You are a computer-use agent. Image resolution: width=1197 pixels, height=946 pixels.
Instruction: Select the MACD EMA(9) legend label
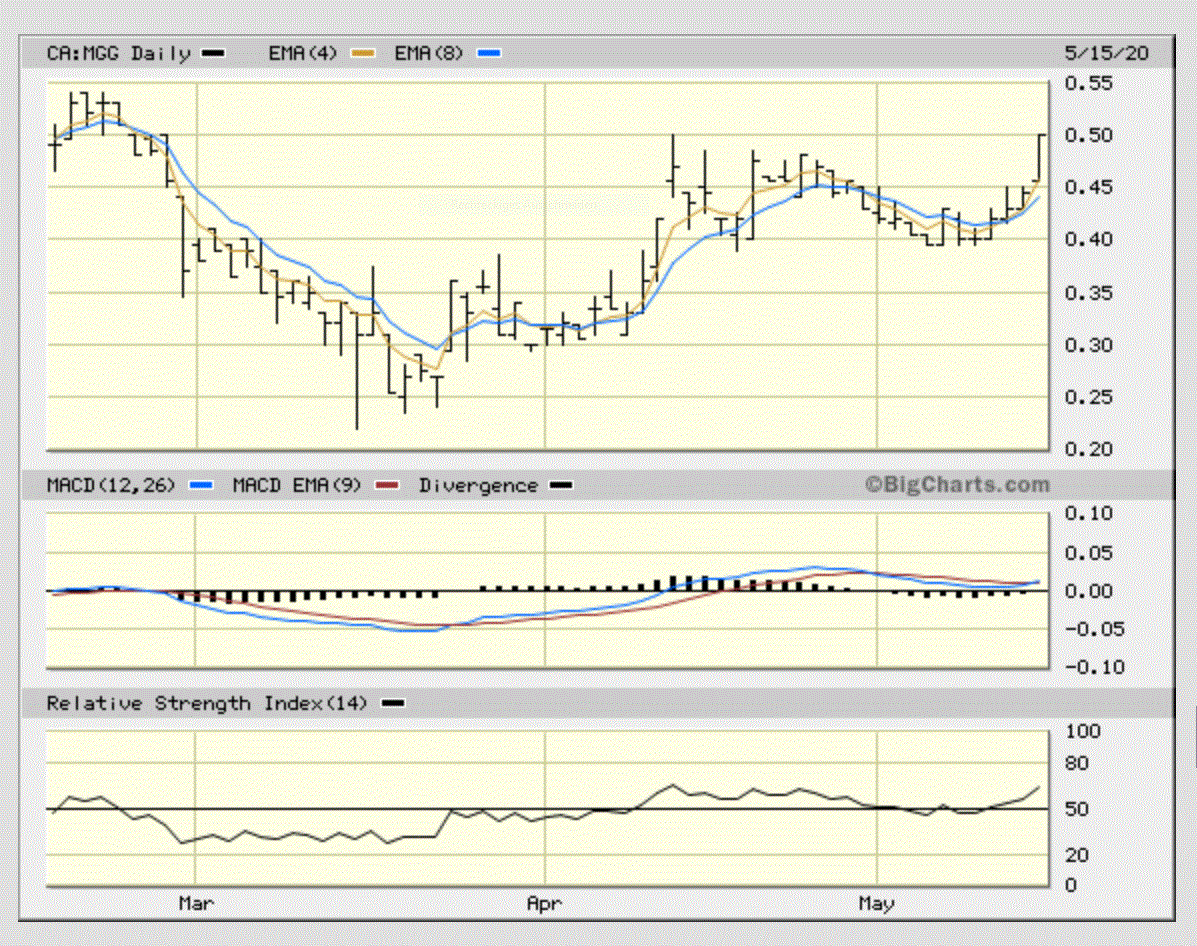tap(294, 485)
